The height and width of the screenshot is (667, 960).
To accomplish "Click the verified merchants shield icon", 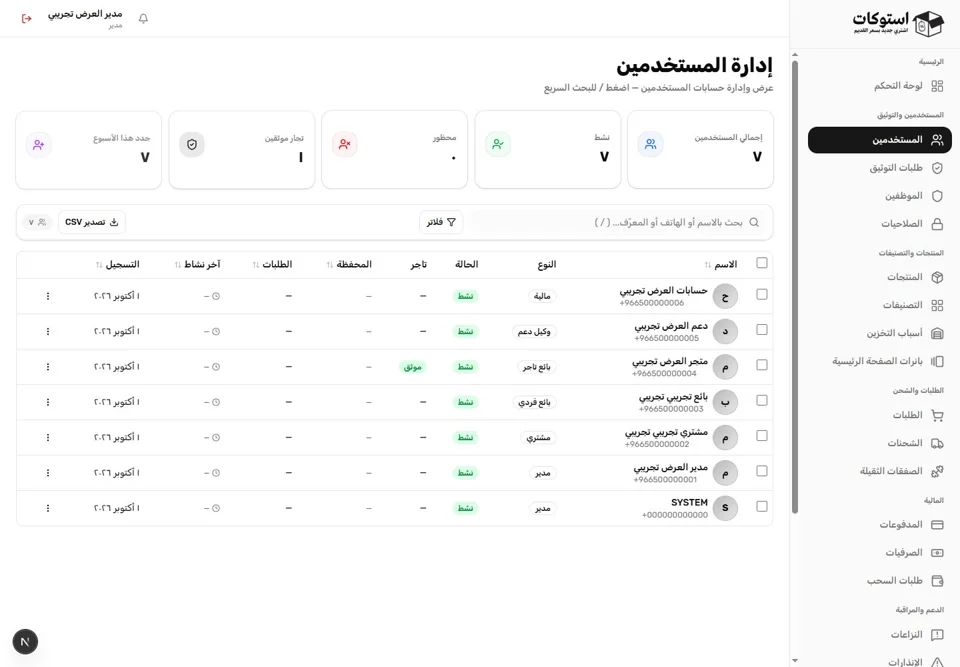I will (x=192, y=144).
